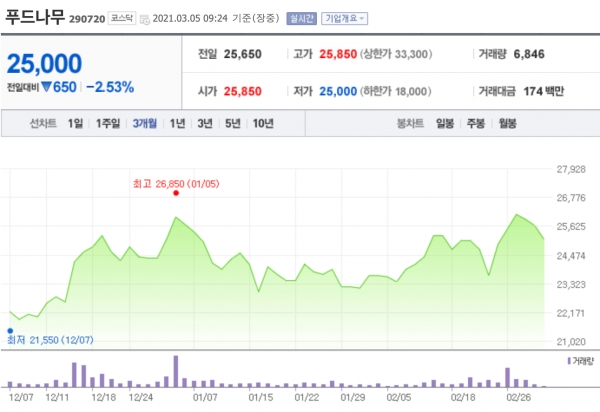Select the 5년 line chart tab
The width and height of the screenshot is (600, 412).
pyautogui.click(x=233, y=123)
